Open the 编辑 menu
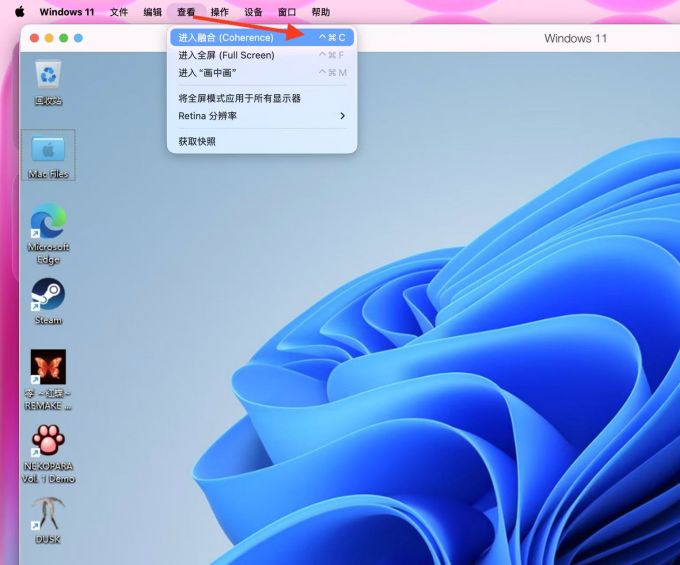680x565 pixels. pos(153,12)
